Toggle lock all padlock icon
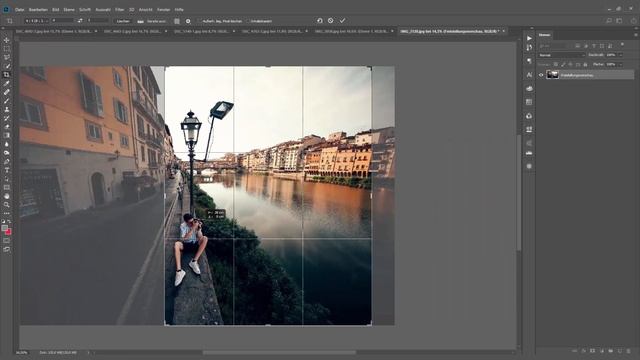Image resolution: width=640 pixels, height=360 pixels. [x=585, y=64]
